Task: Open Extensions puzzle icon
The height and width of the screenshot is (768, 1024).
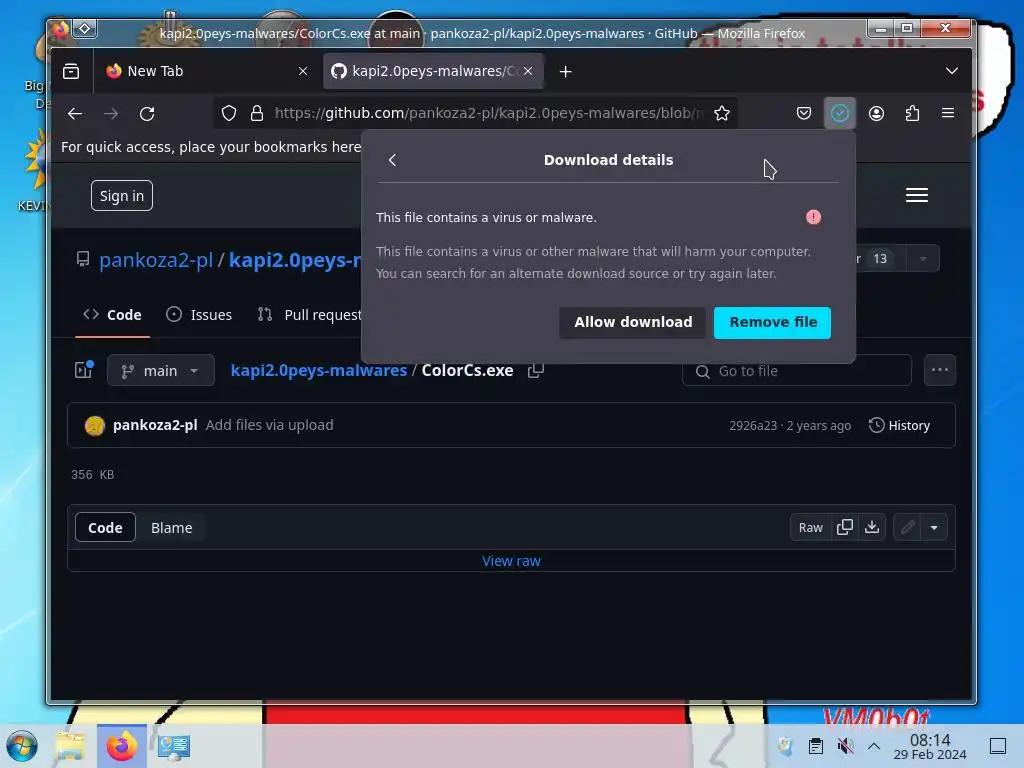Action: click(x=912, y=114)
